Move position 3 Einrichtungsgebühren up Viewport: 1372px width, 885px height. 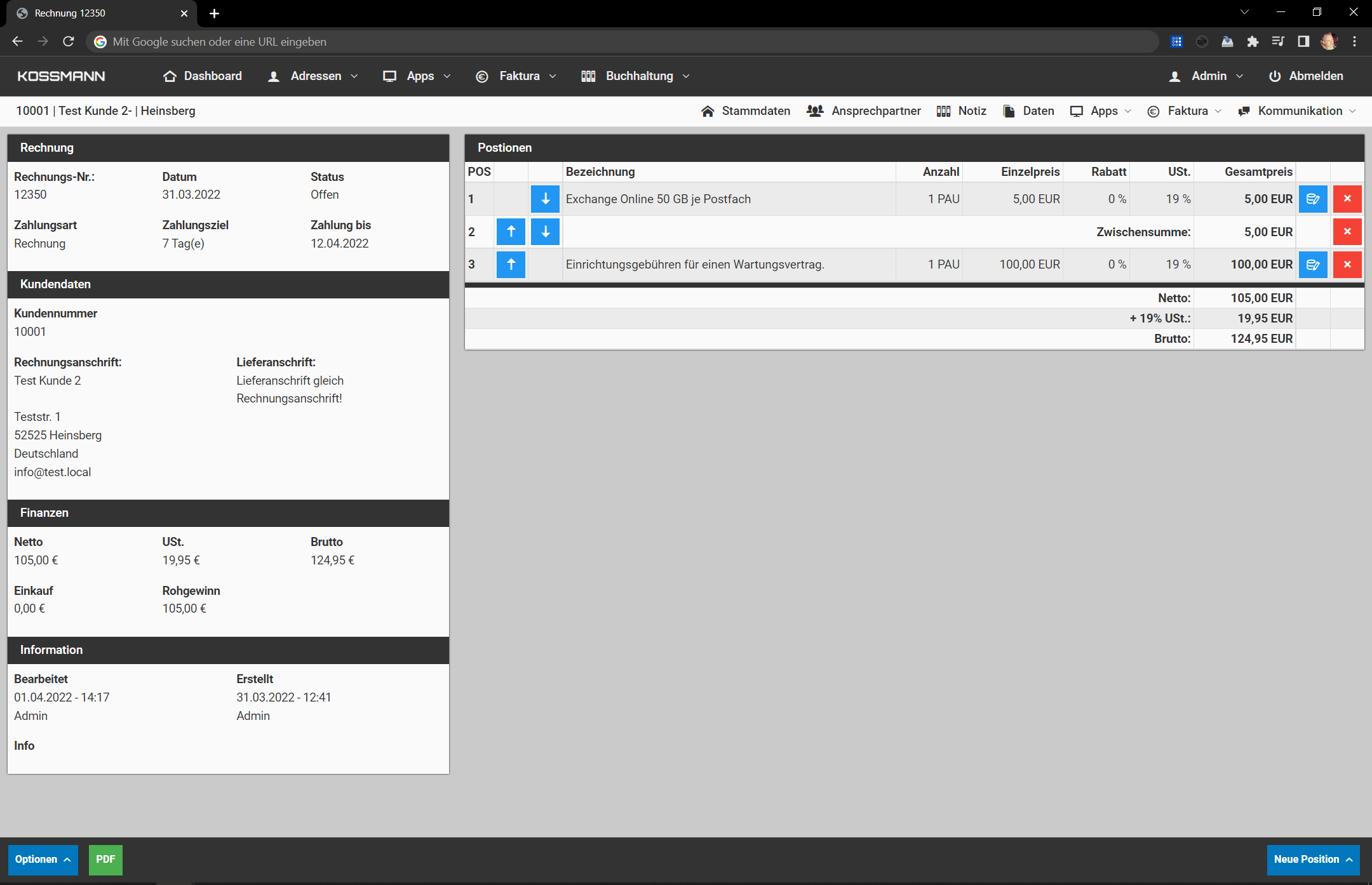511,264
